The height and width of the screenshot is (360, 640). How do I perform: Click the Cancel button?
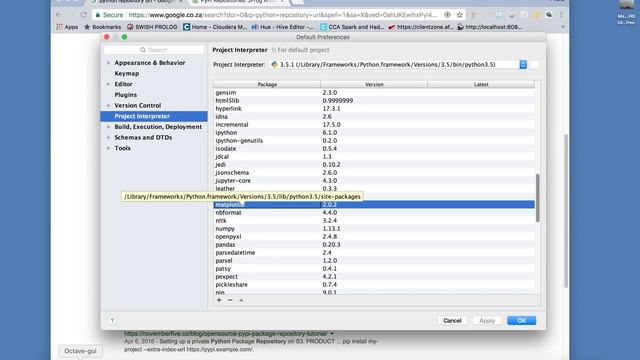[x=452, y=320]
